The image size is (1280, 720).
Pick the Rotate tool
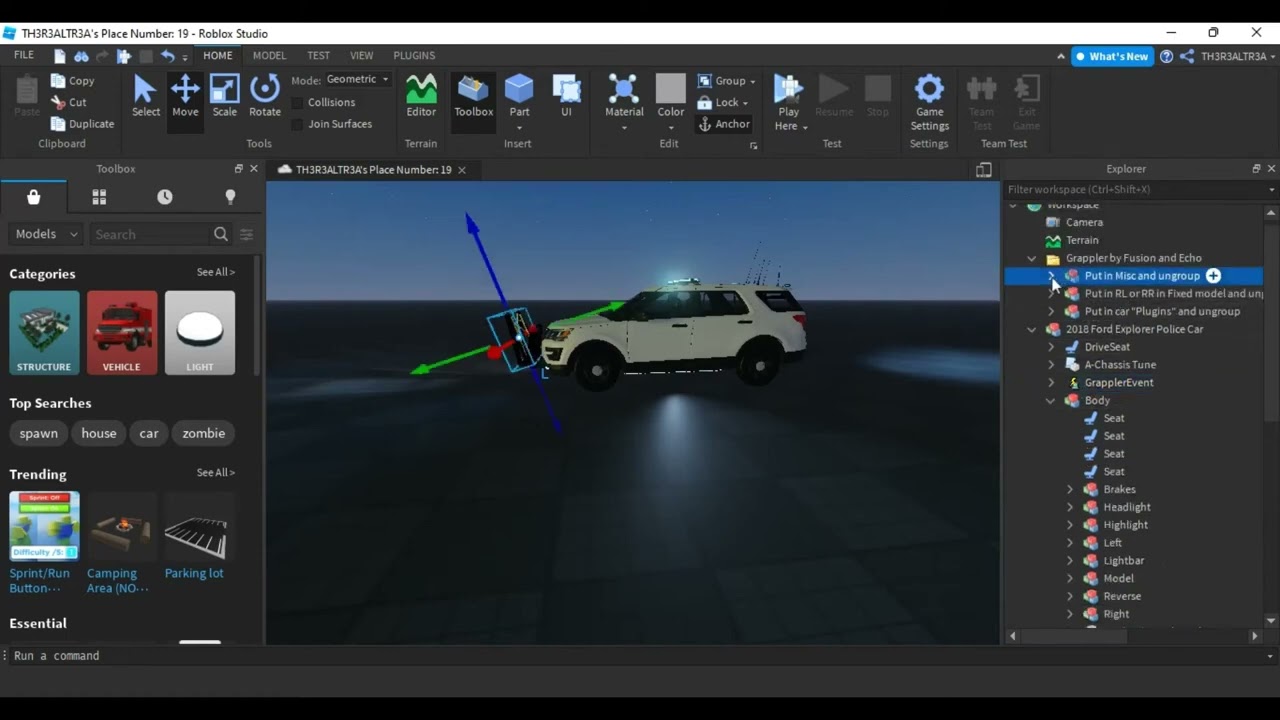(265, 96)
